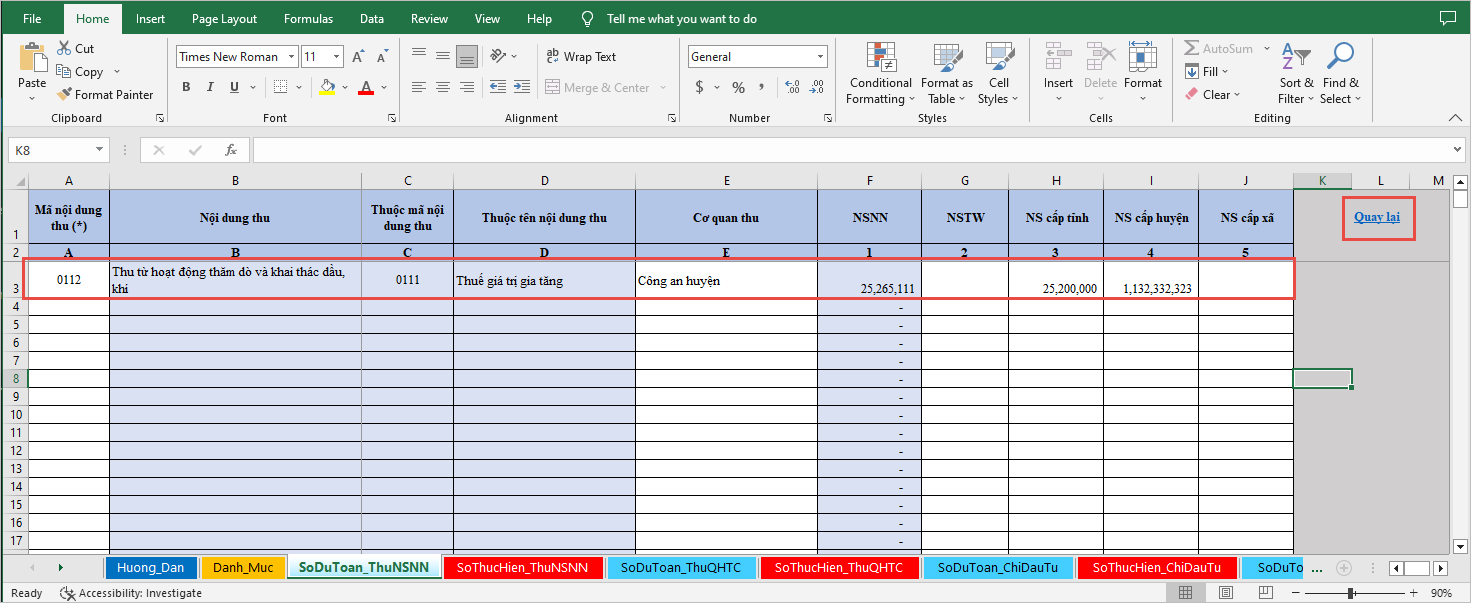Toggle Italic formatting
Viewport: 1471px width, 603px height.
click(210, 88)
